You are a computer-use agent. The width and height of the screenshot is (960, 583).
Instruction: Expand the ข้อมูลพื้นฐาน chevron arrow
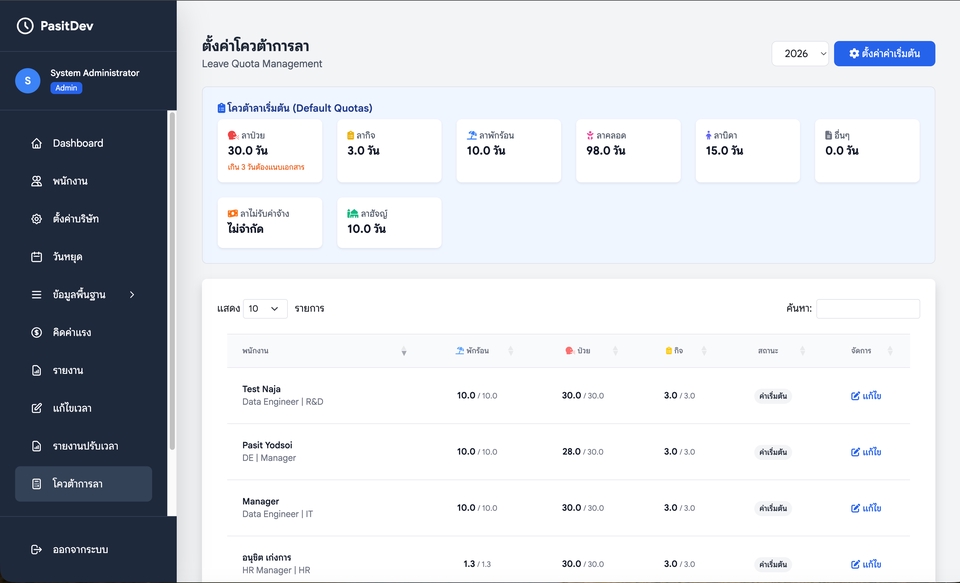point(132,295)
